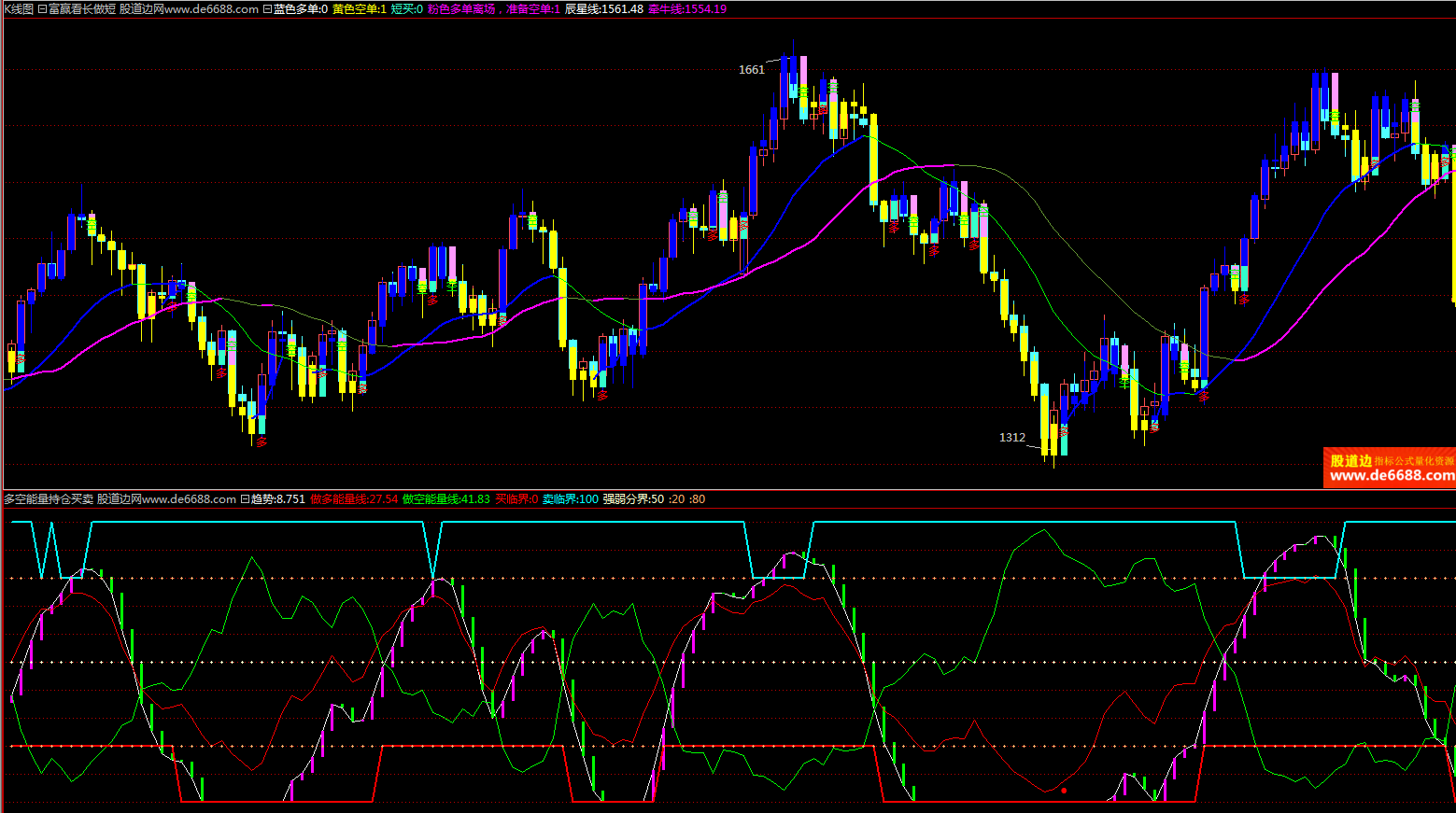
Task: Click the 1312 low price marker
Action: click(1011, 437)
